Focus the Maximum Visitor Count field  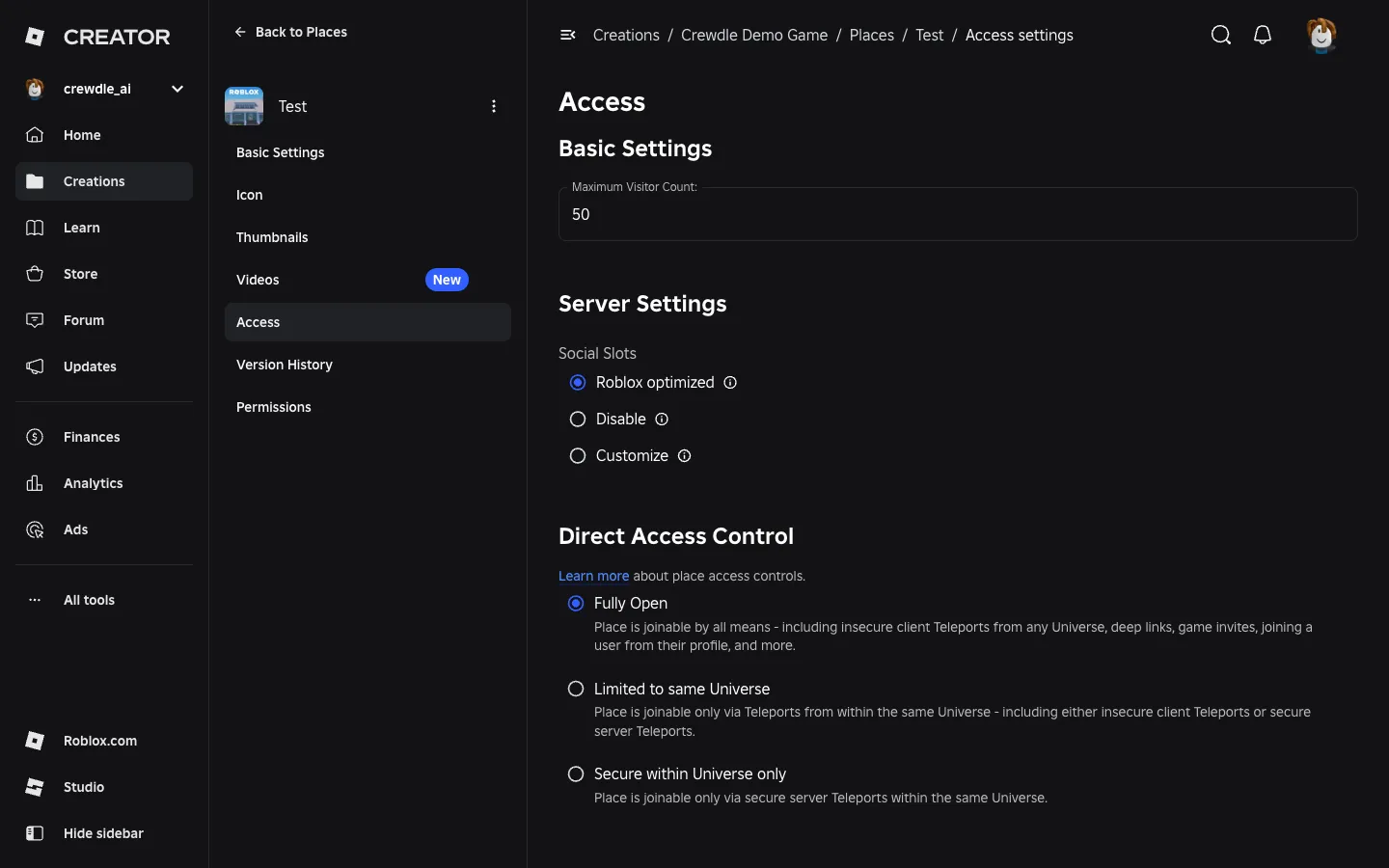(x=958, y=214)
